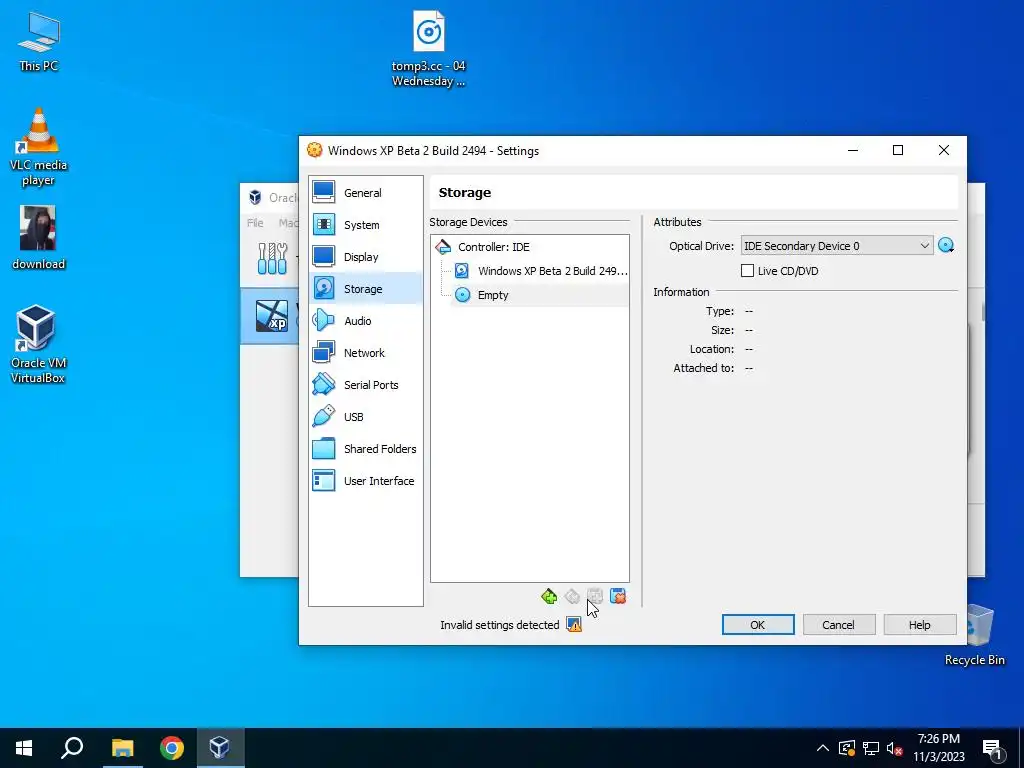Click the optical disc icon beside Empty
1024x768 pixels.
462,295
